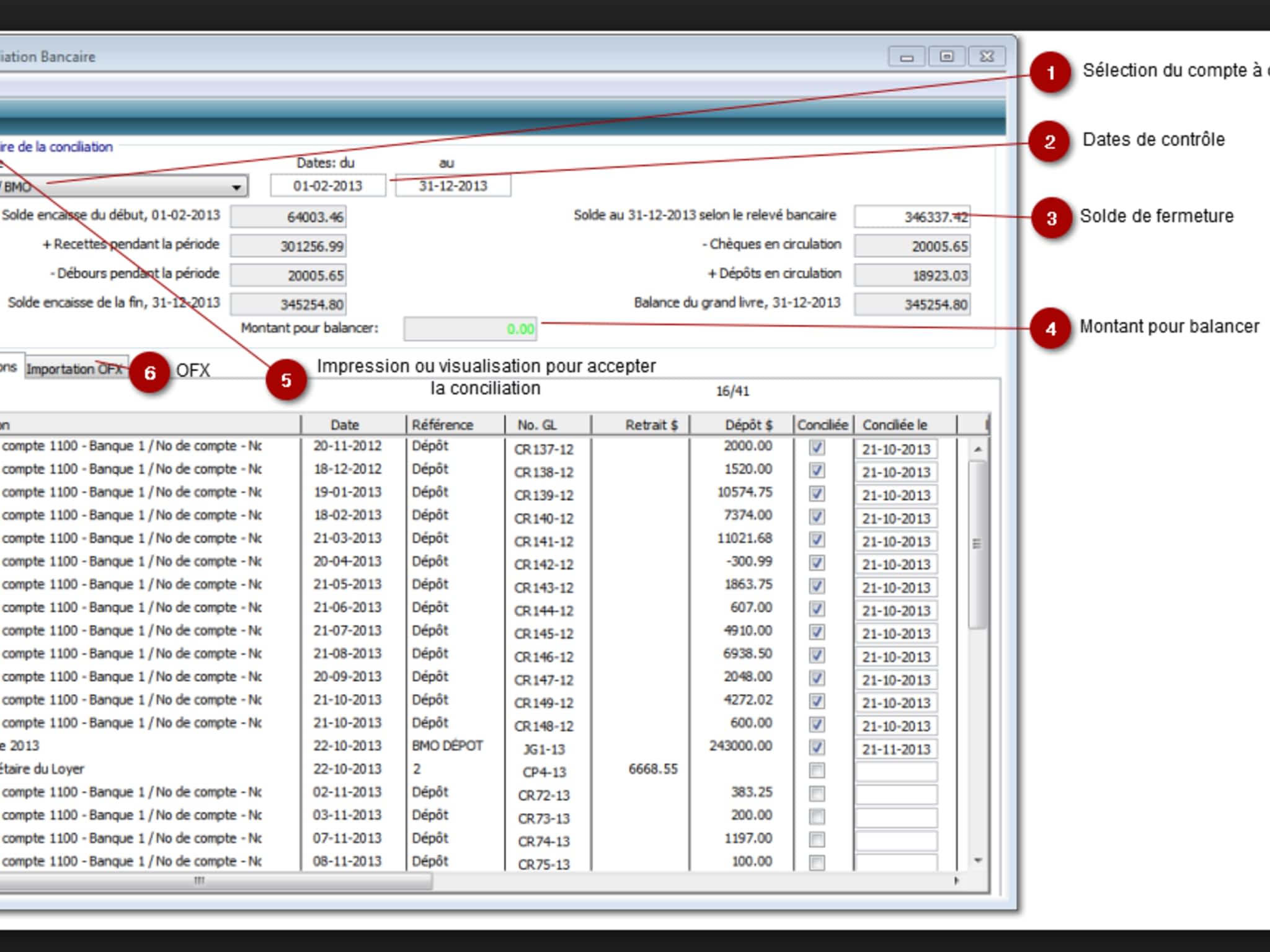
Task: Click the Conciliée column header
Action: (x=824, y=425)
